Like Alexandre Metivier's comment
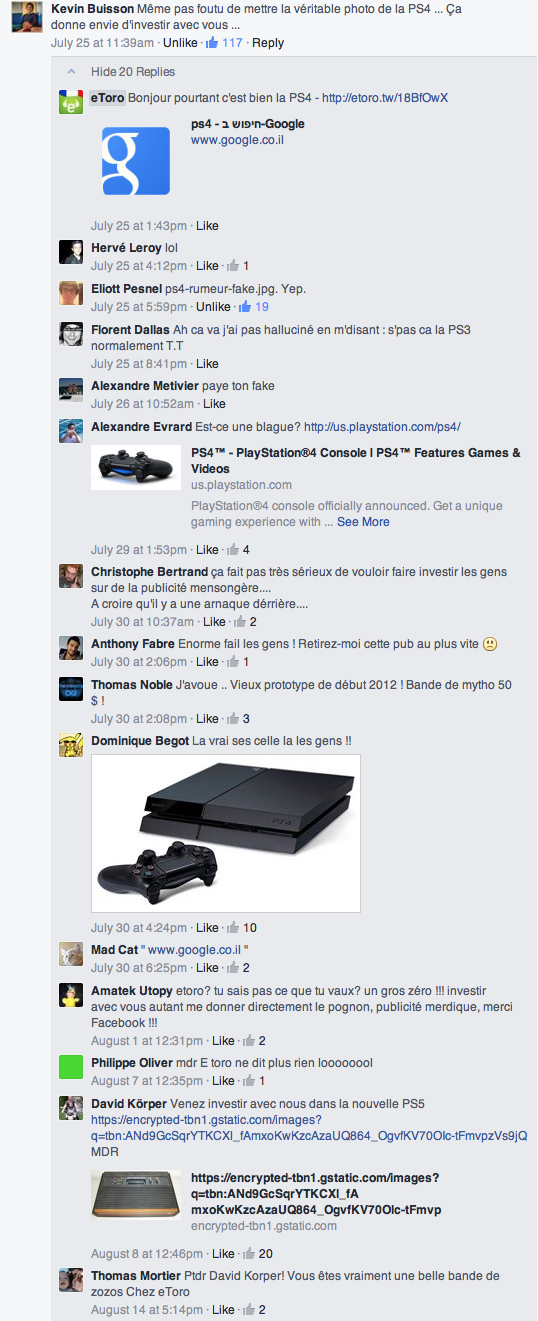Viewport: 538px width, 1321px height. point(214,404)
